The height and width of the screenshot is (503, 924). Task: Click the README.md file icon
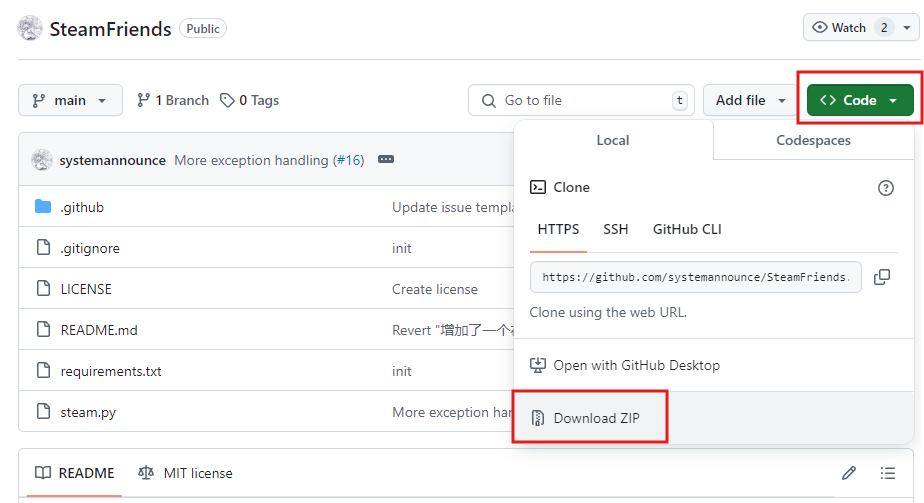(43, 329)
